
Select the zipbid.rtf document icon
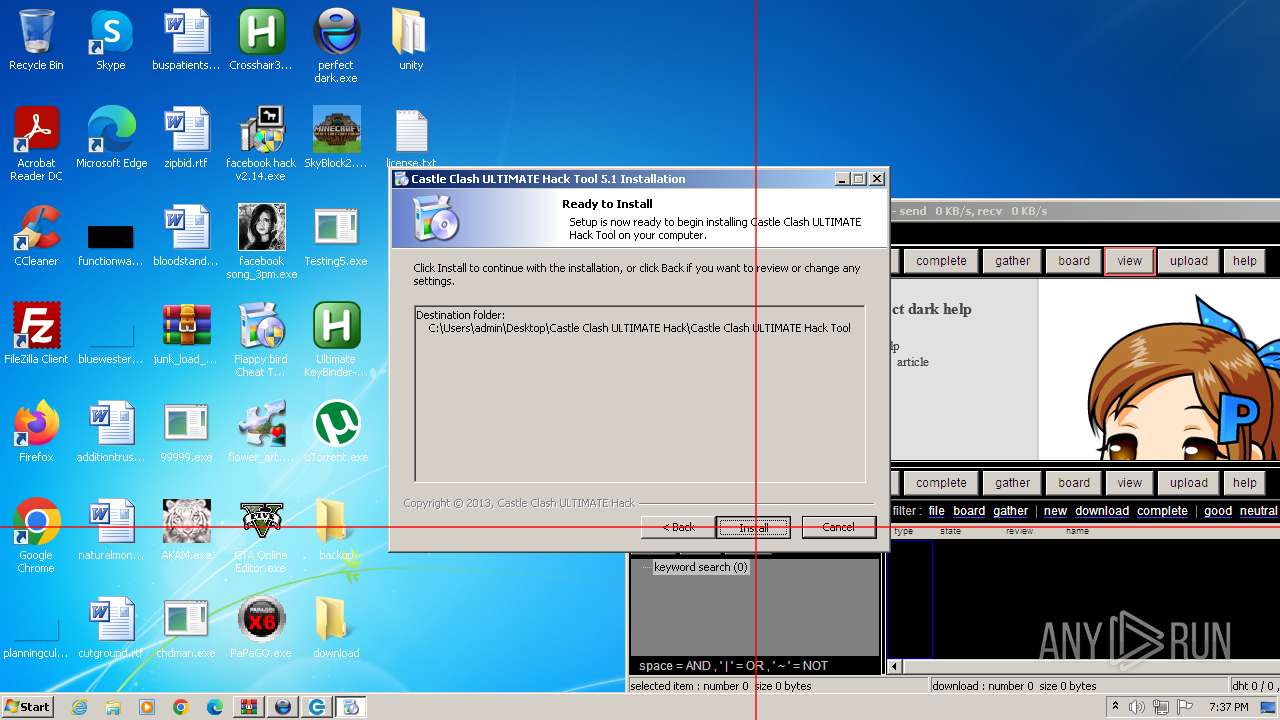pyautogui.click(x=186, y=138)
